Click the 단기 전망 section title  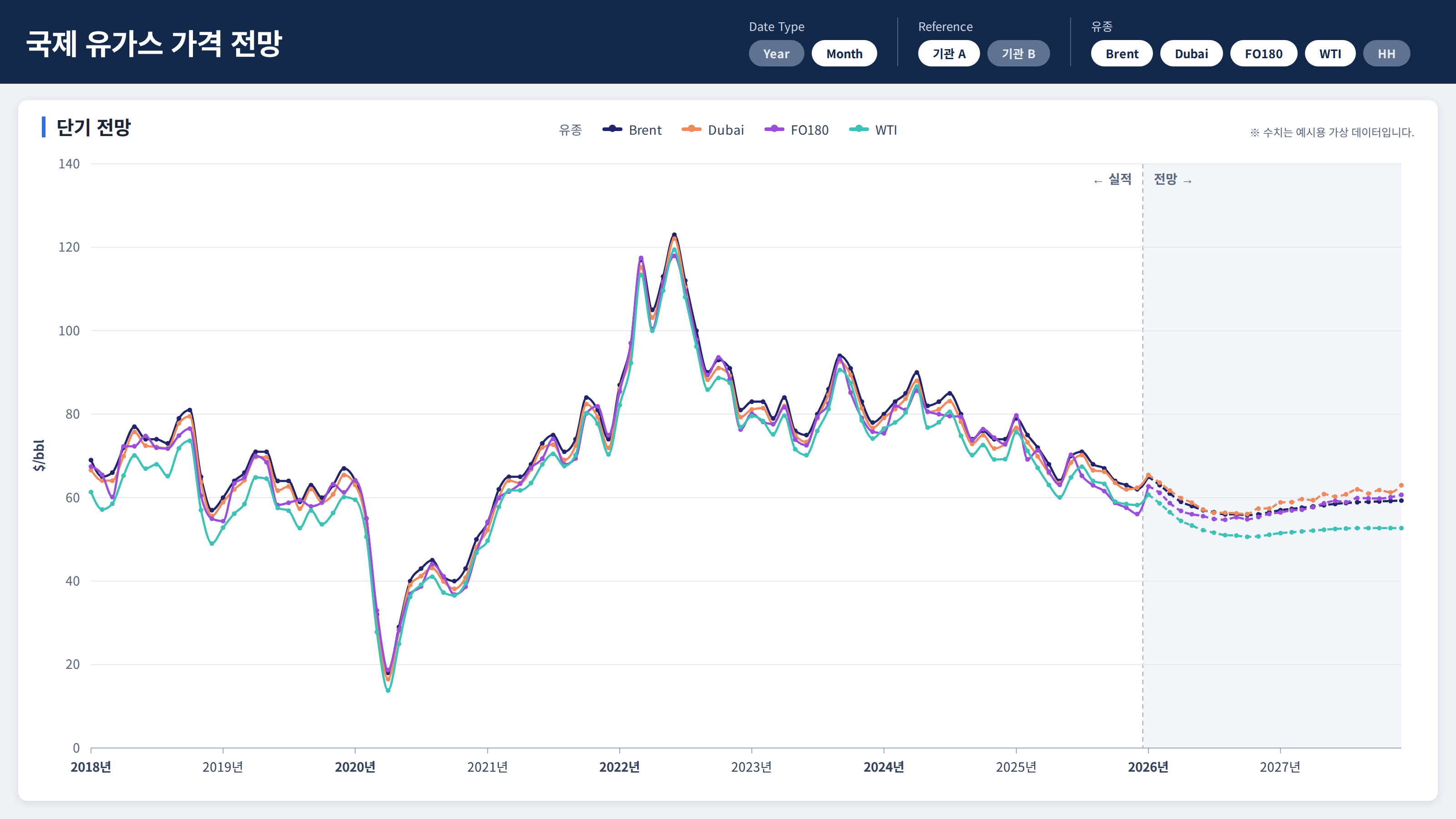[x=93, y=127]
